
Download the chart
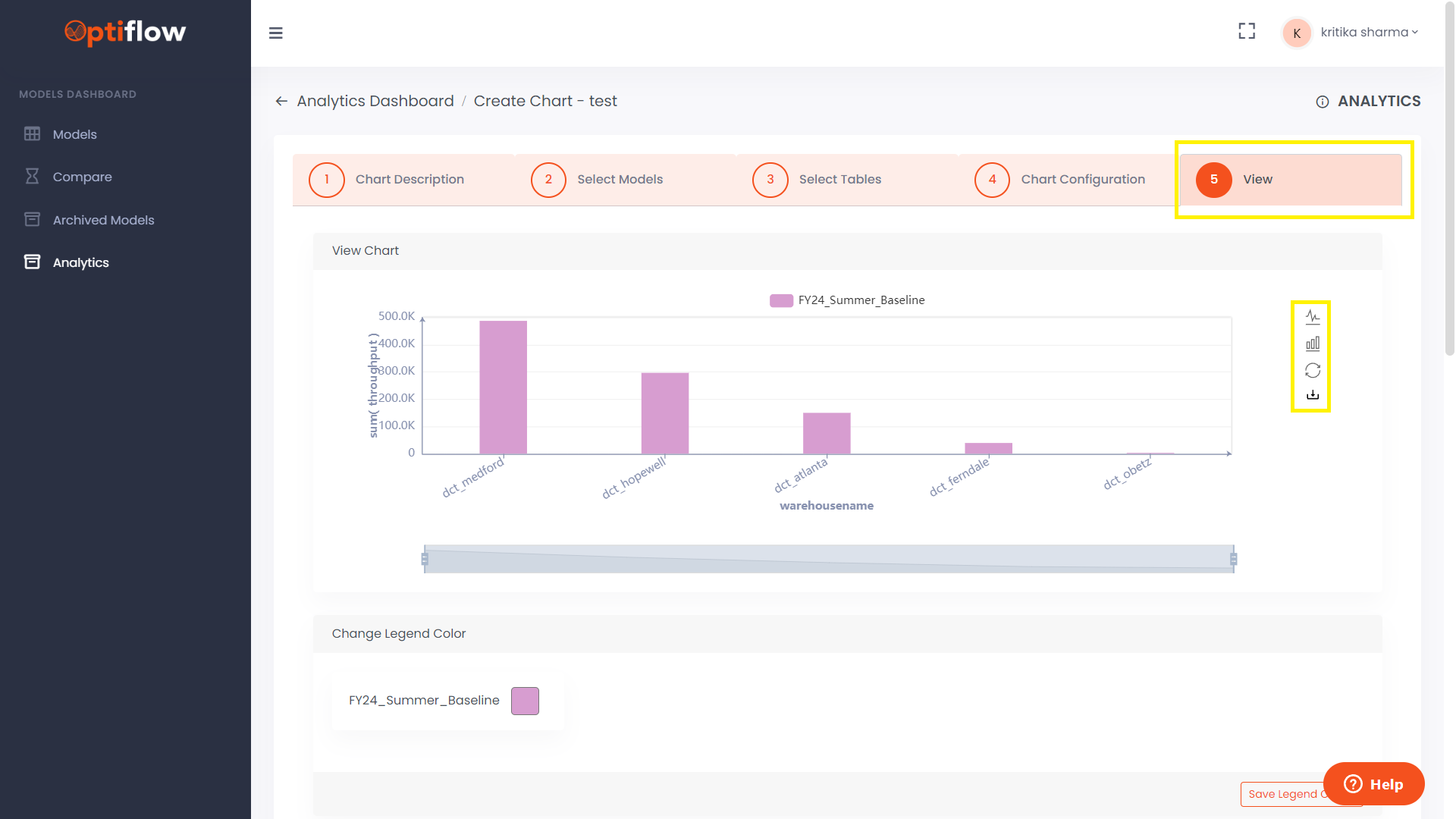[1313, 394]
